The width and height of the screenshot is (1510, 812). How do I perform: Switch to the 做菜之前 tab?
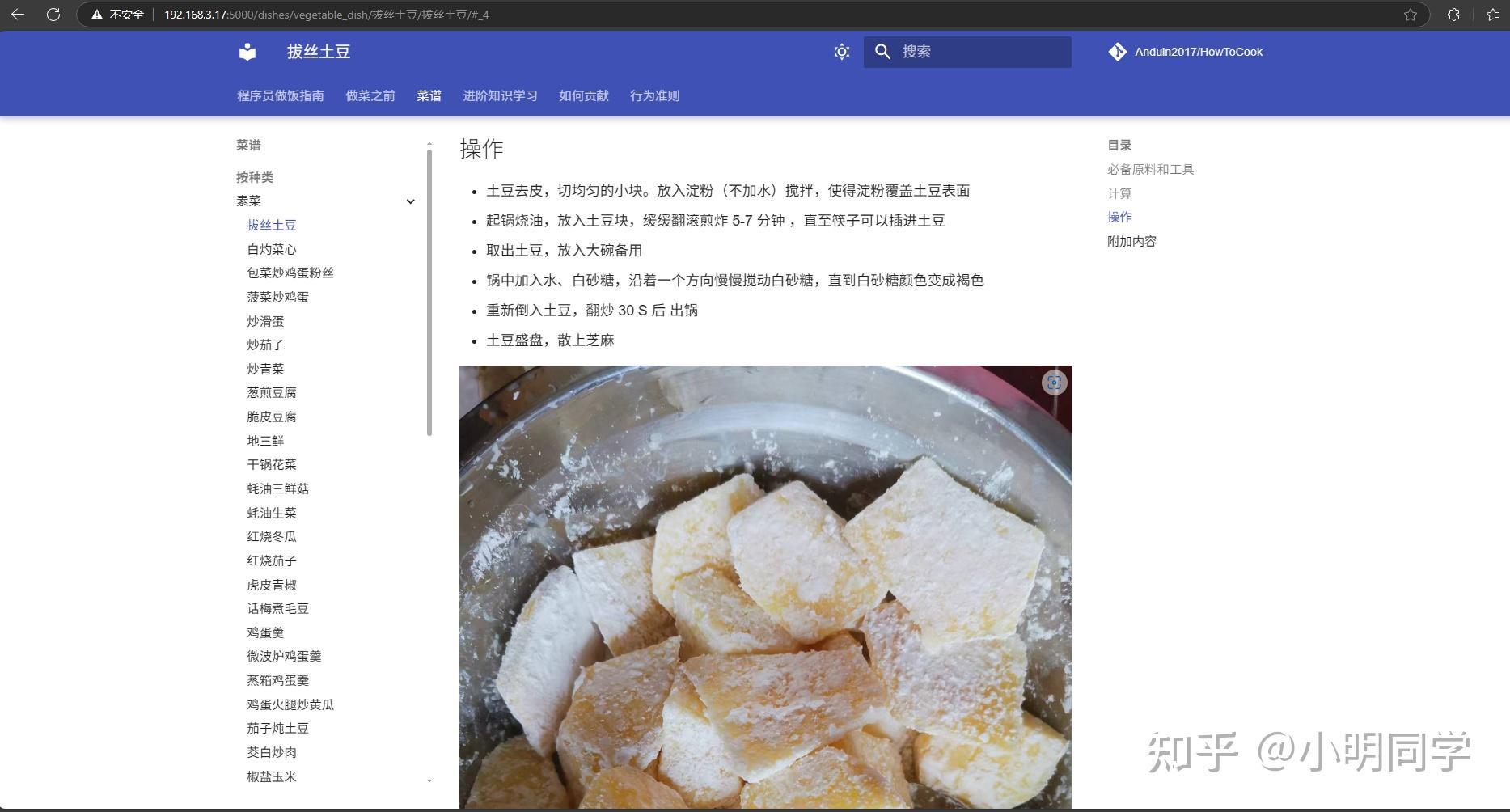click(x=370, y=95)
